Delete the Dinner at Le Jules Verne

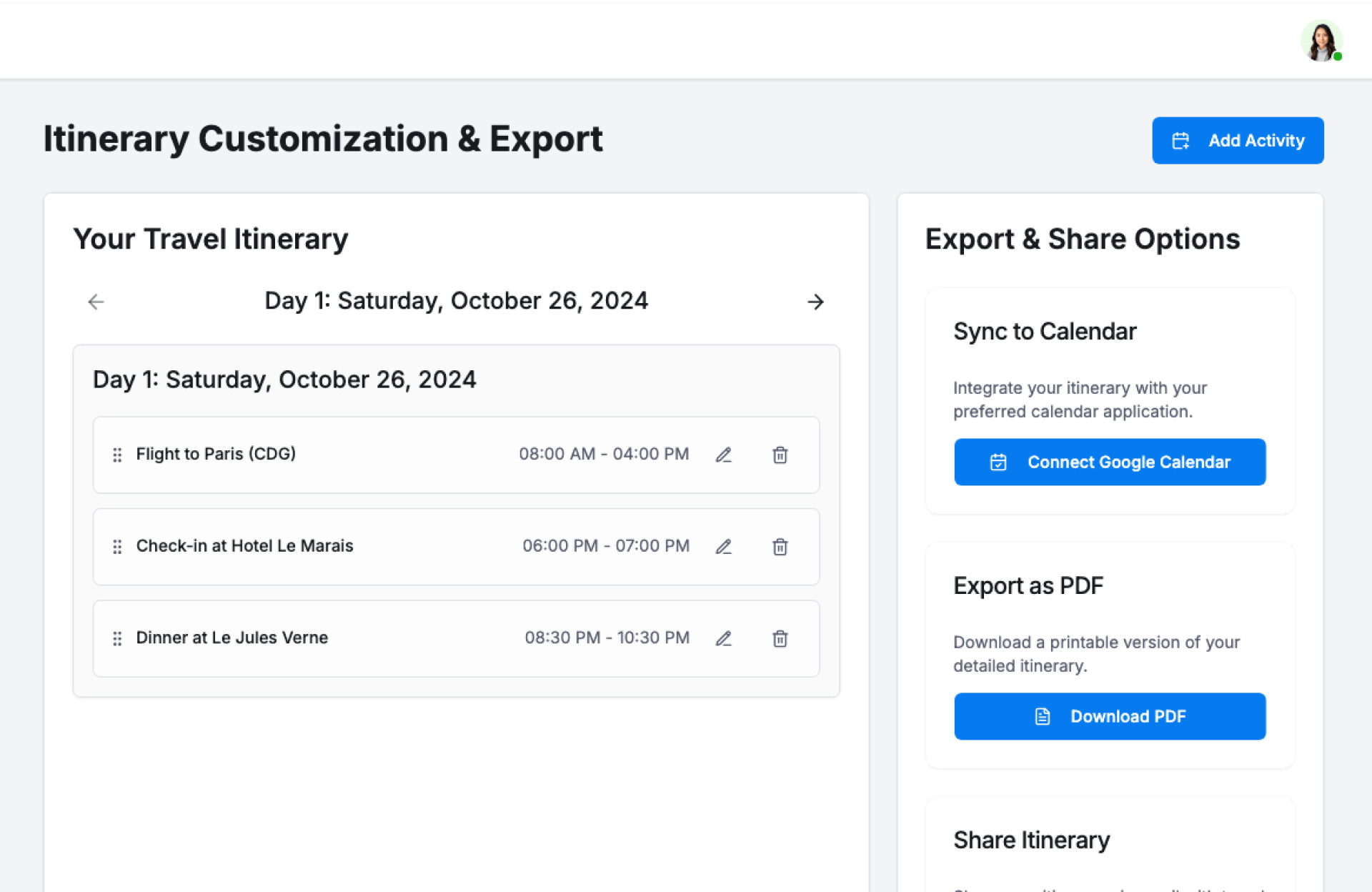(780, 638)
